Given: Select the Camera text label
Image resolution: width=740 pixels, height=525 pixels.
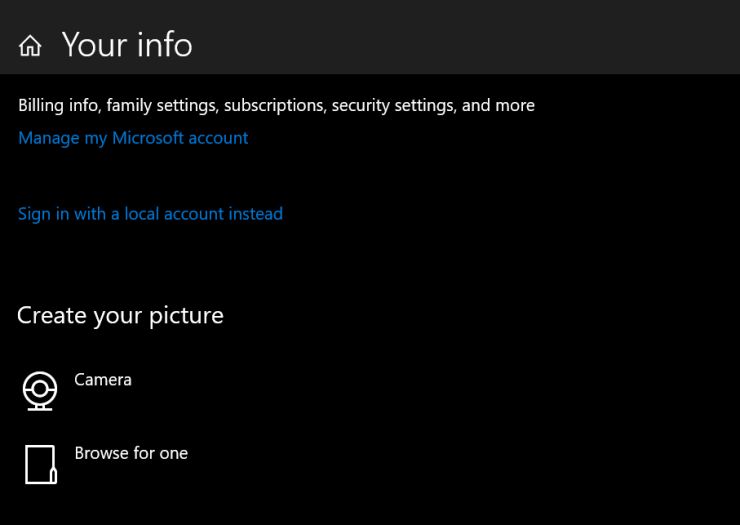Looking at the screenshot, I should [103, 380].
